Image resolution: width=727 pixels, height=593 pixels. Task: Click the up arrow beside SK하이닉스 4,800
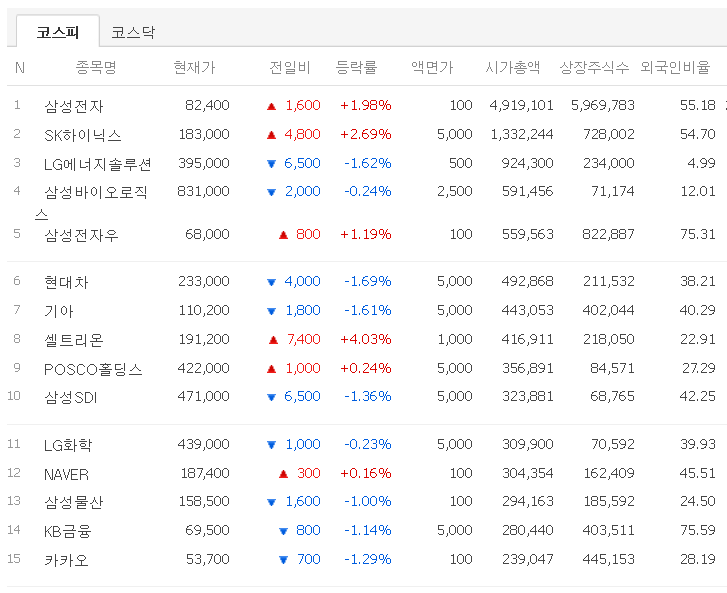(x=272, y=135)
